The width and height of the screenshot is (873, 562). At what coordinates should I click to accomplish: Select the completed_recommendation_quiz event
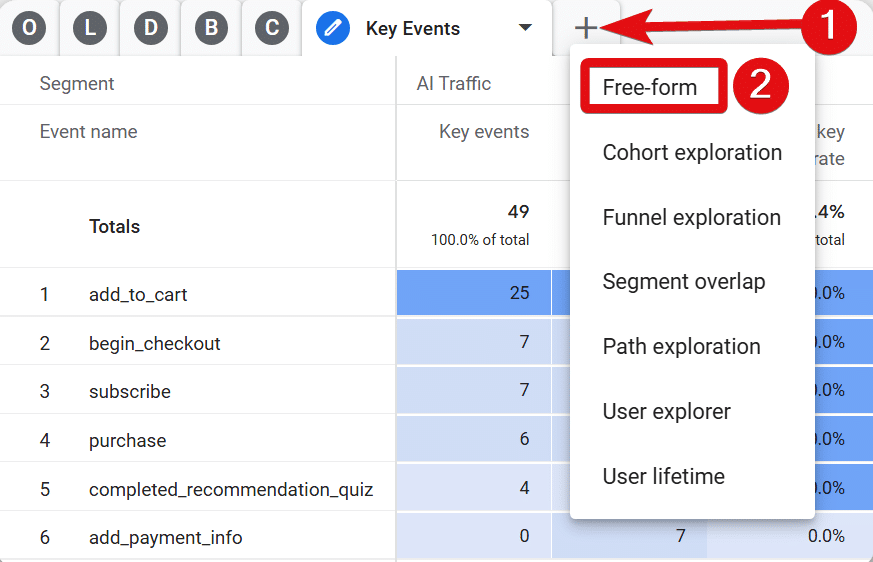[x=231, y=490]
